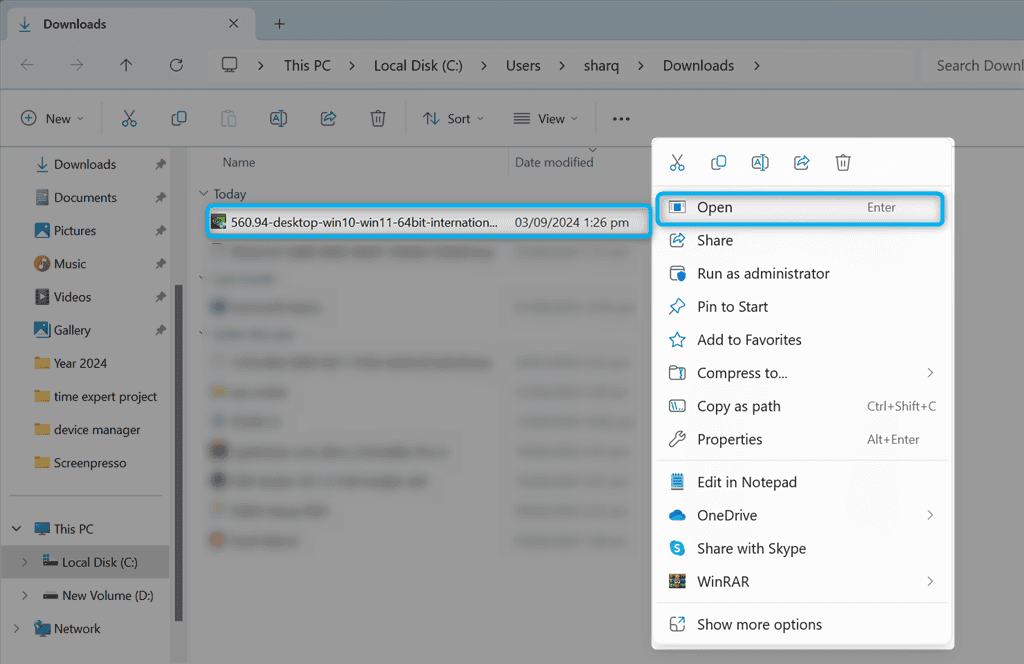1024x664 pixels.
Task: Select the 560.94-desktop-win10-win11 file
Action: click(x=428, y=222)
